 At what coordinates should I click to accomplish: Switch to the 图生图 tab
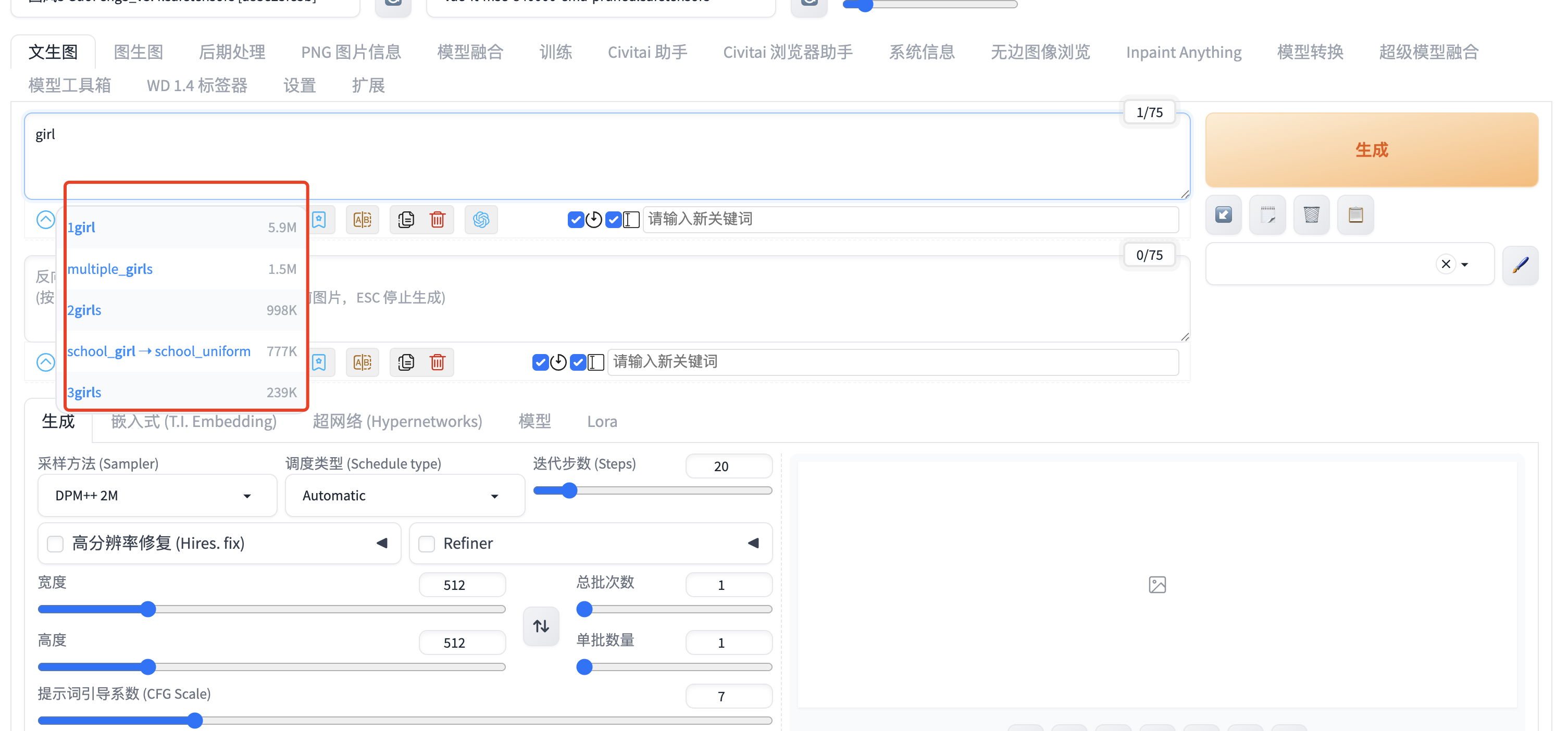click(138, 52)
